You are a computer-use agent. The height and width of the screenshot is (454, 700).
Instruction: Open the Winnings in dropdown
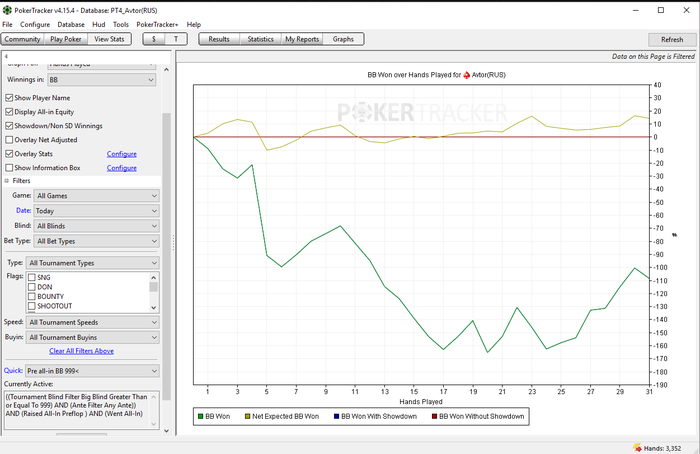[x=101, y=80]
